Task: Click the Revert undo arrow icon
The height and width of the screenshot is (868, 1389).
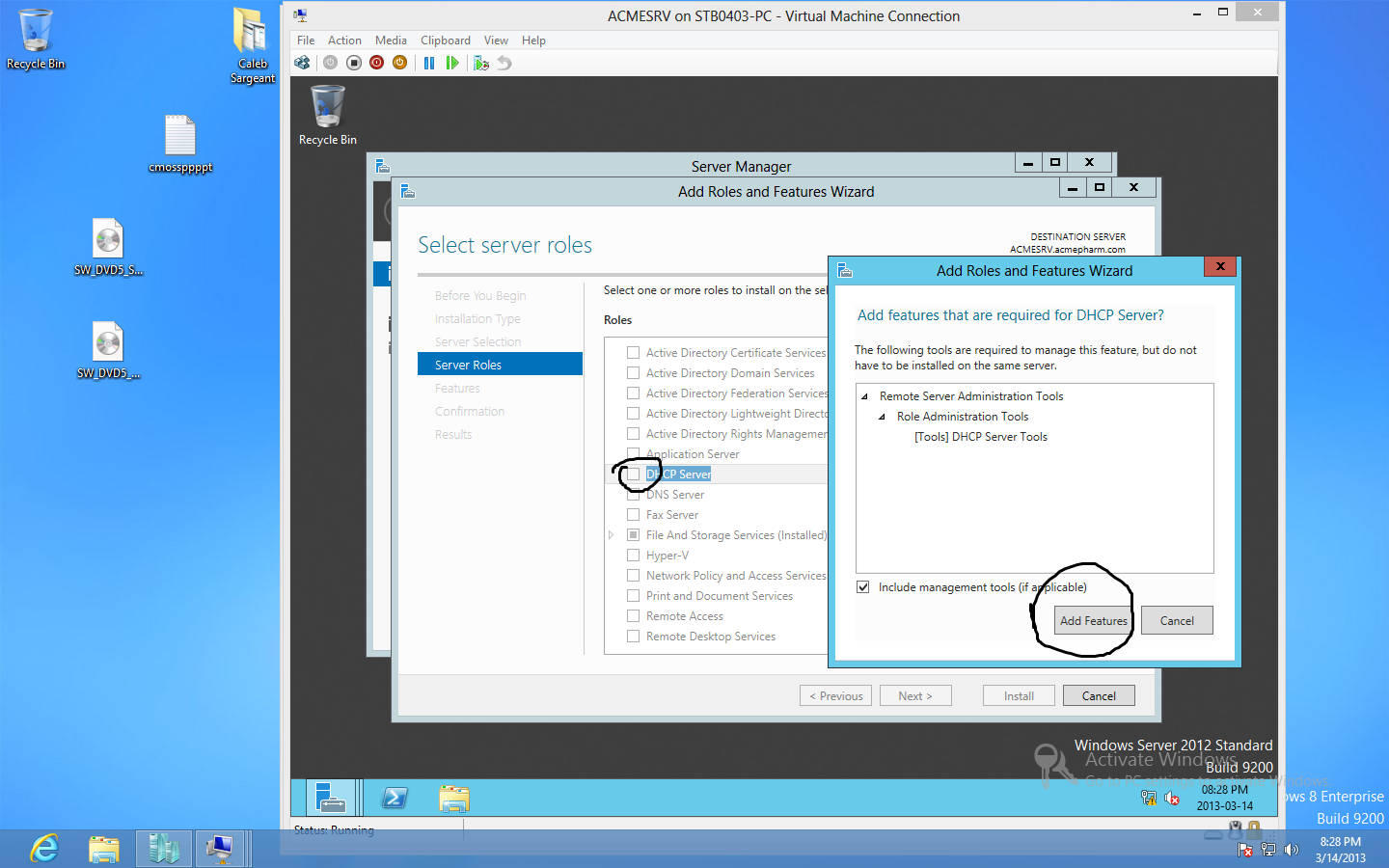Action: pyautogui.click(x=504, y=63)
